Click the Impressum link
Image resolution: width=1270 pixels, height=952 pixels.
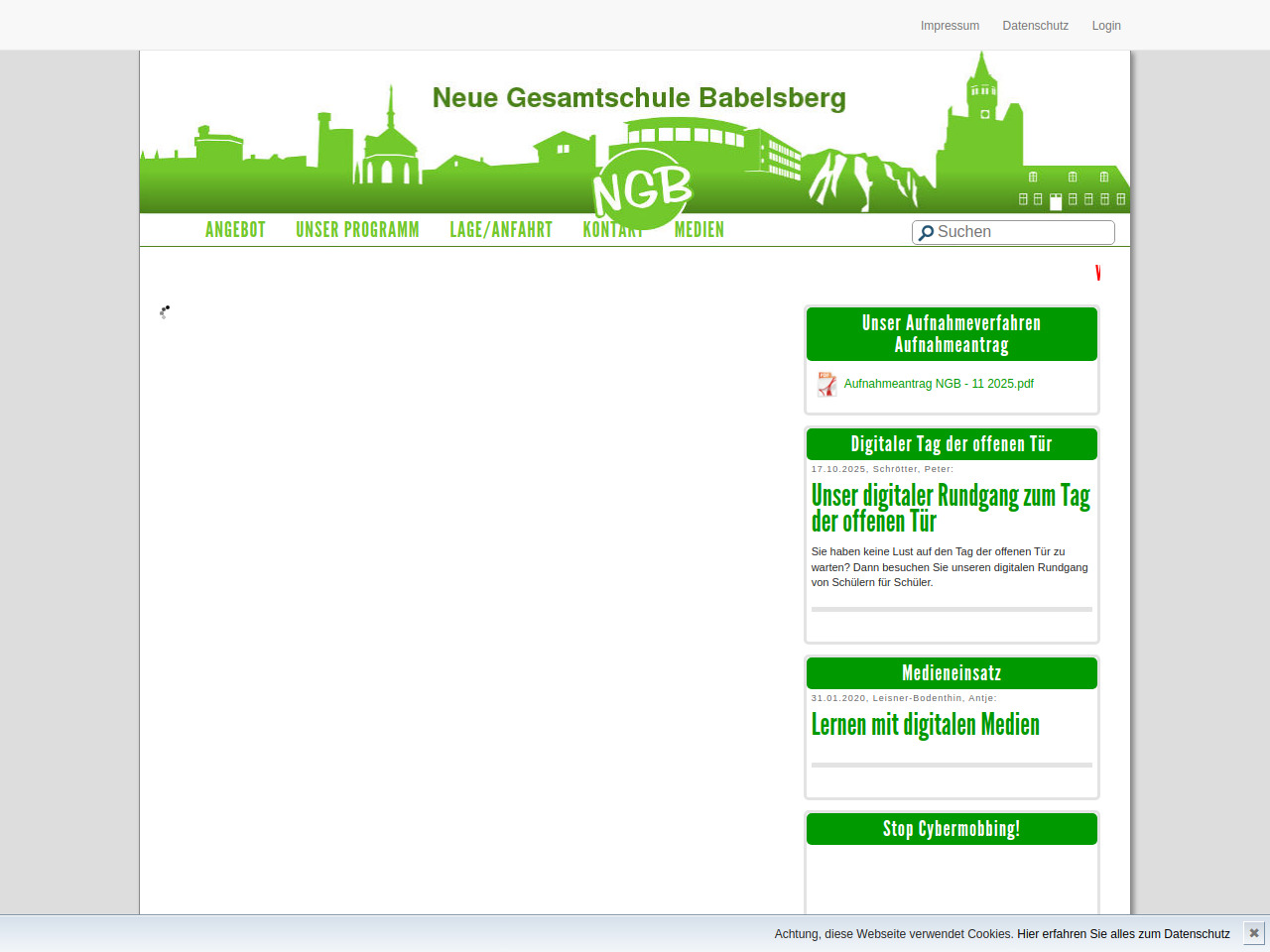950,26
